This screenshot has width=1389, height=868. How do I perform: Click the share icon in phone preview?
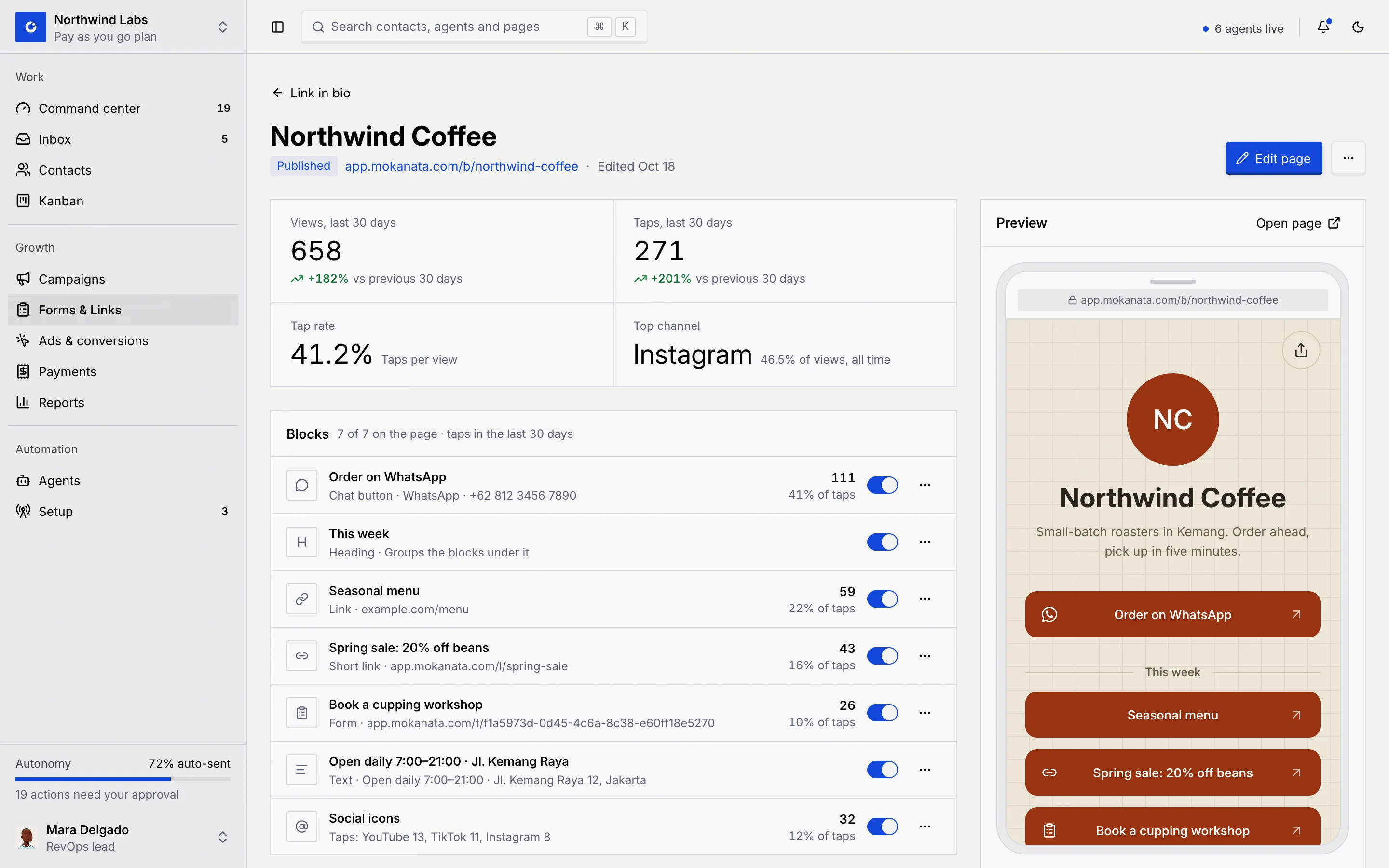point(1301,350)
